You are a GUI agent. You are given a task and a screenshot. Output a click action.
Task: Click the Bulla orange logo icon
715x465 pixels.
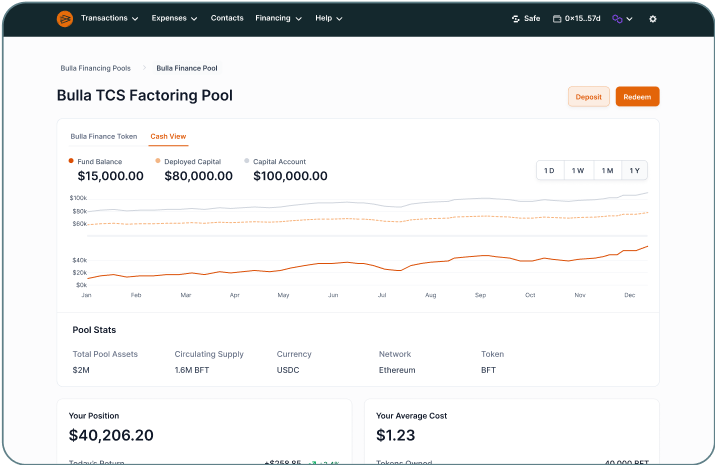click(65, 19)
